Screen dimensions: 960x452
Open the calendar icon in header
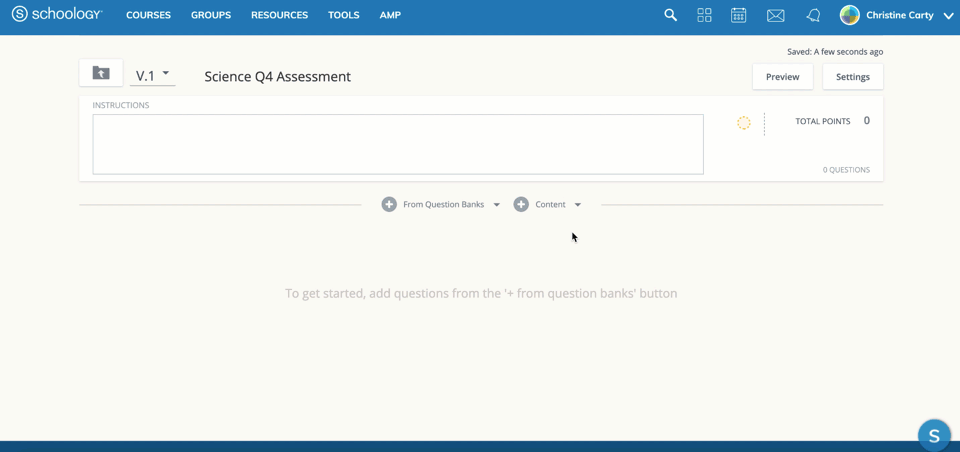[x=738, y=15]
